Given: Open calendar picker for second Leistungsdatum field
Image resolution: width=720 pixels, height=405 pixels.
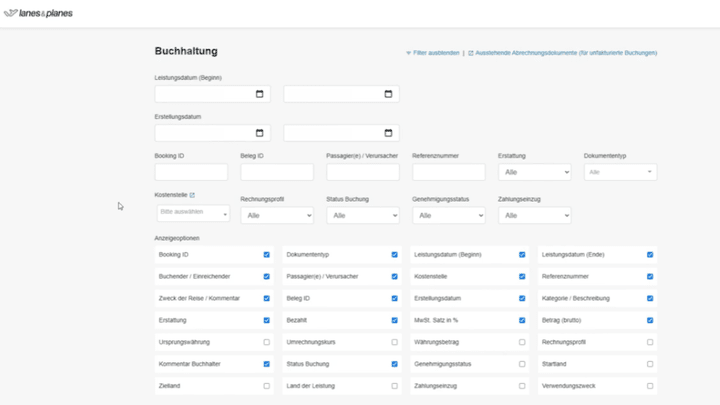Looking at the screenshot, I should coord(389,94).
